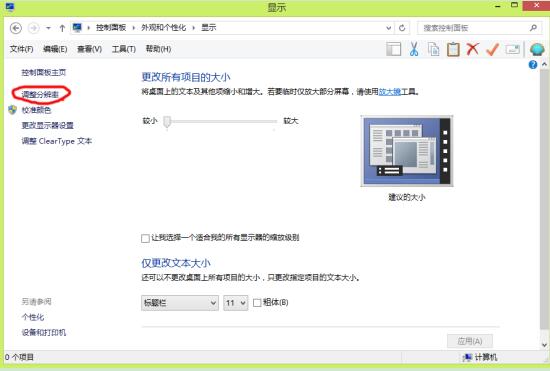This screenshot has height=371, width=550.
Task: Open 调整 ClearType 文本 link
Action: [57, 141]
